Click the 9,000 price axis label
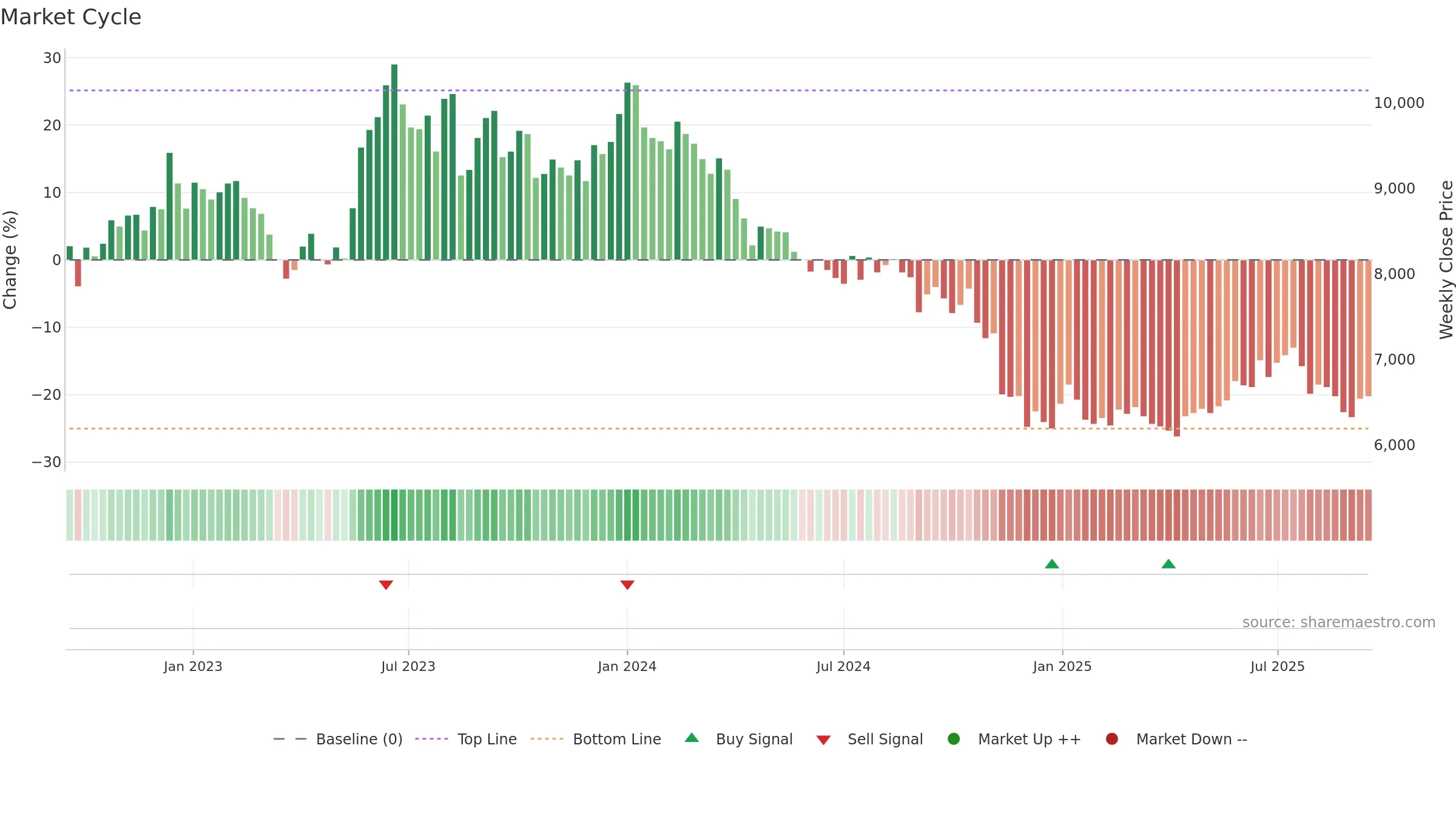 click(x=1394, y=189)
